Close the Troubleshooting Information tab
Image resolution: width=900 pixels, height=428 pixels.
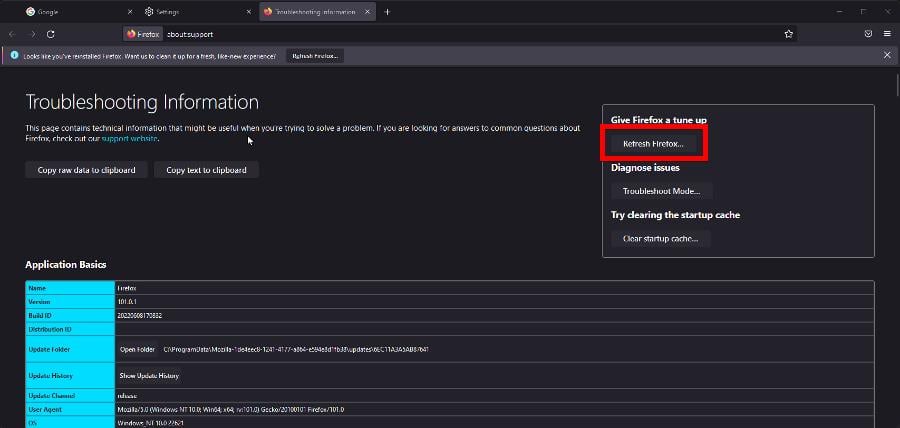pos(367,12)
